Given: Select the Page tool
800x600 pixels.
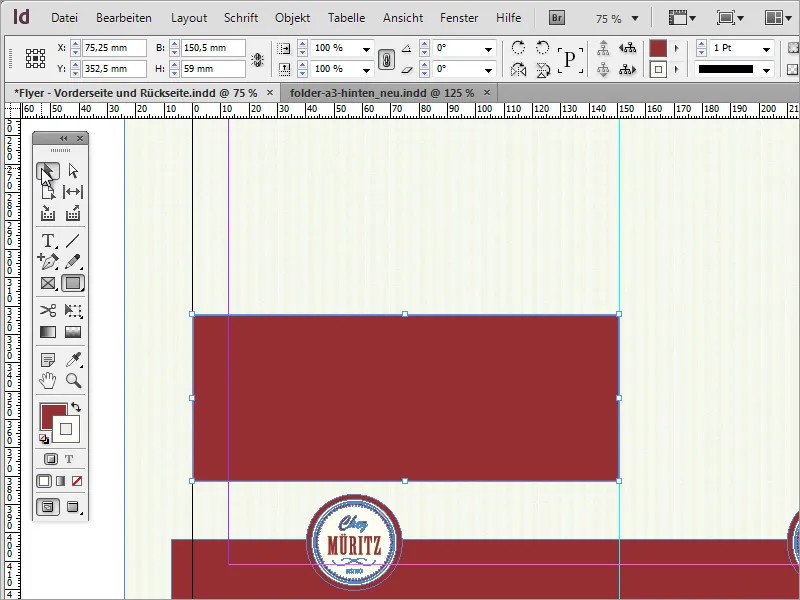Looking at the screenshot, I should 47,192.
